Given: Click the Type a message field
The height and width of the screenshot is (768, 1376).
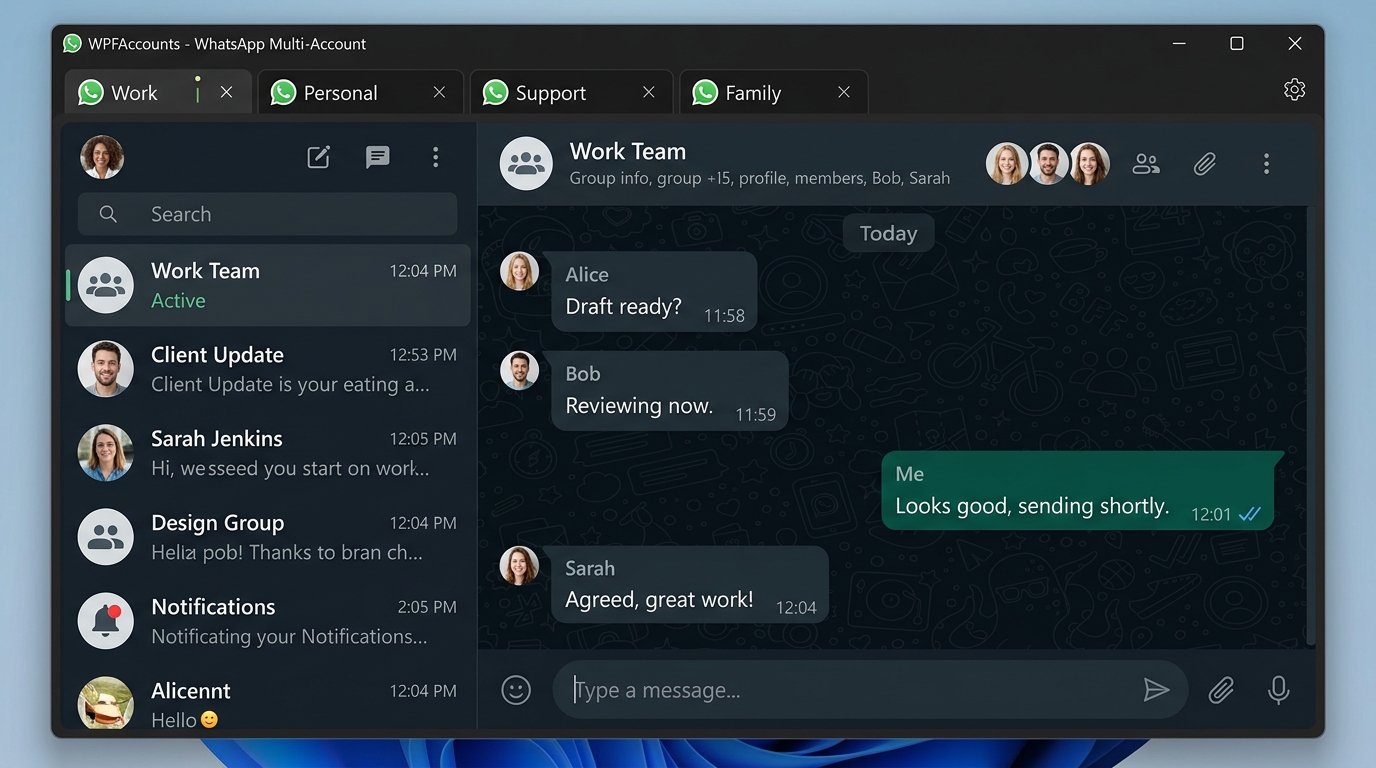Looking at the screenshot, I should pos(870,690).
